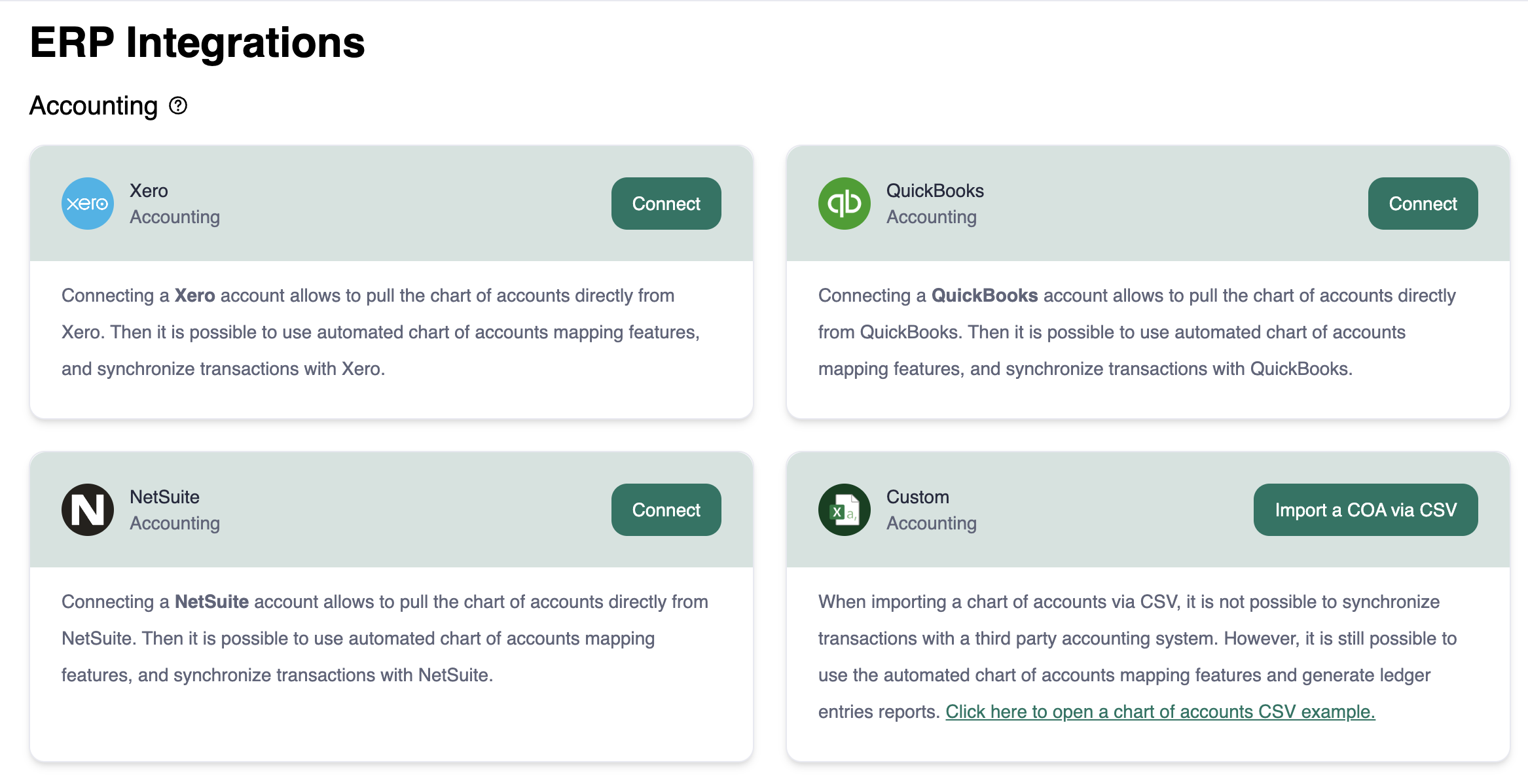The image size is (1528, 784).
Task: Click the bold QuickBooks word in description
Action: (984, 295)
